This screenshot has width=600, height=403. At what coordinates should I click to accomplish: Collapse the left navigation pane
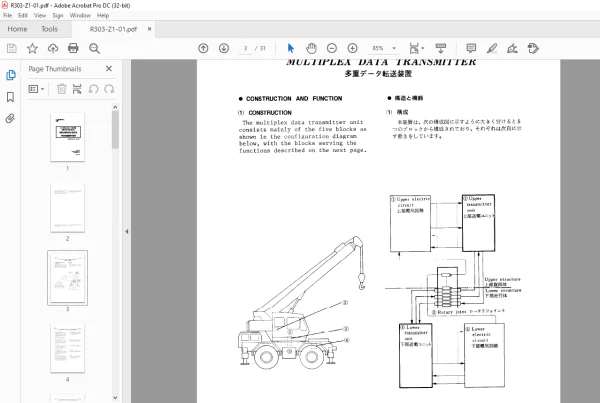click(x=127, y=231)
